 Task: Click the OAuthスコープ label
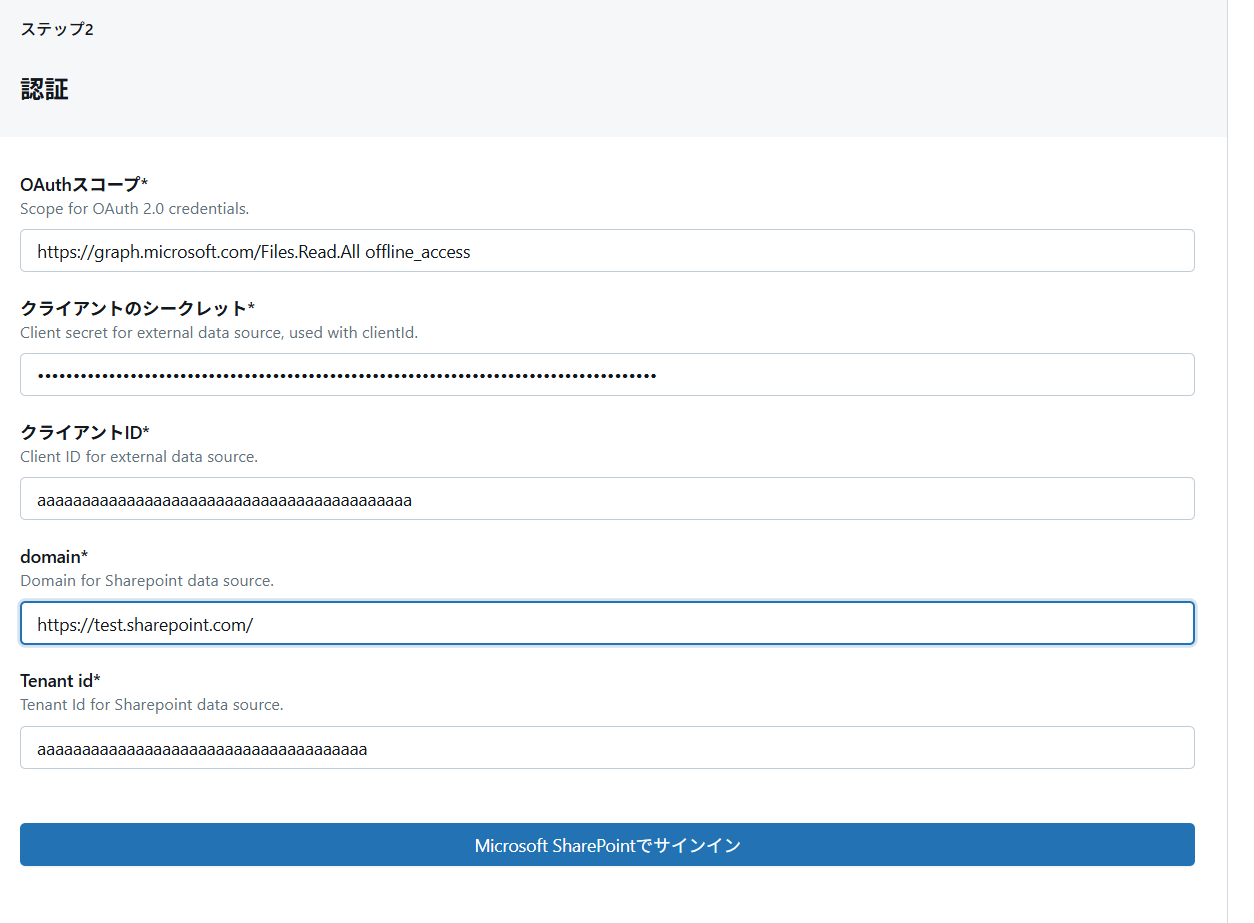pyautogui.click(x=84, y=184)
